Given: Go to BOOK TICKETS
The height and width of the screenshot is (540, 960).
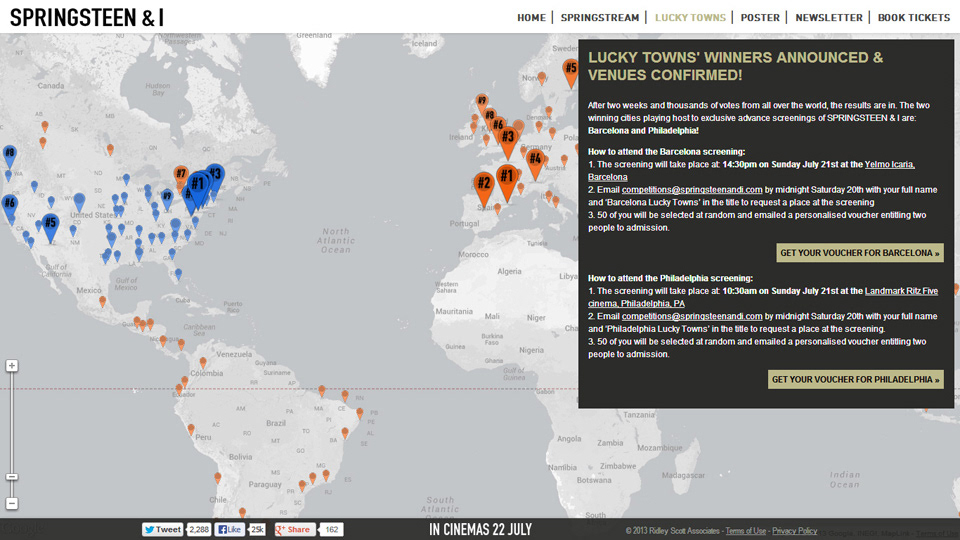Looking at the screenshot, I should point(913,18).
